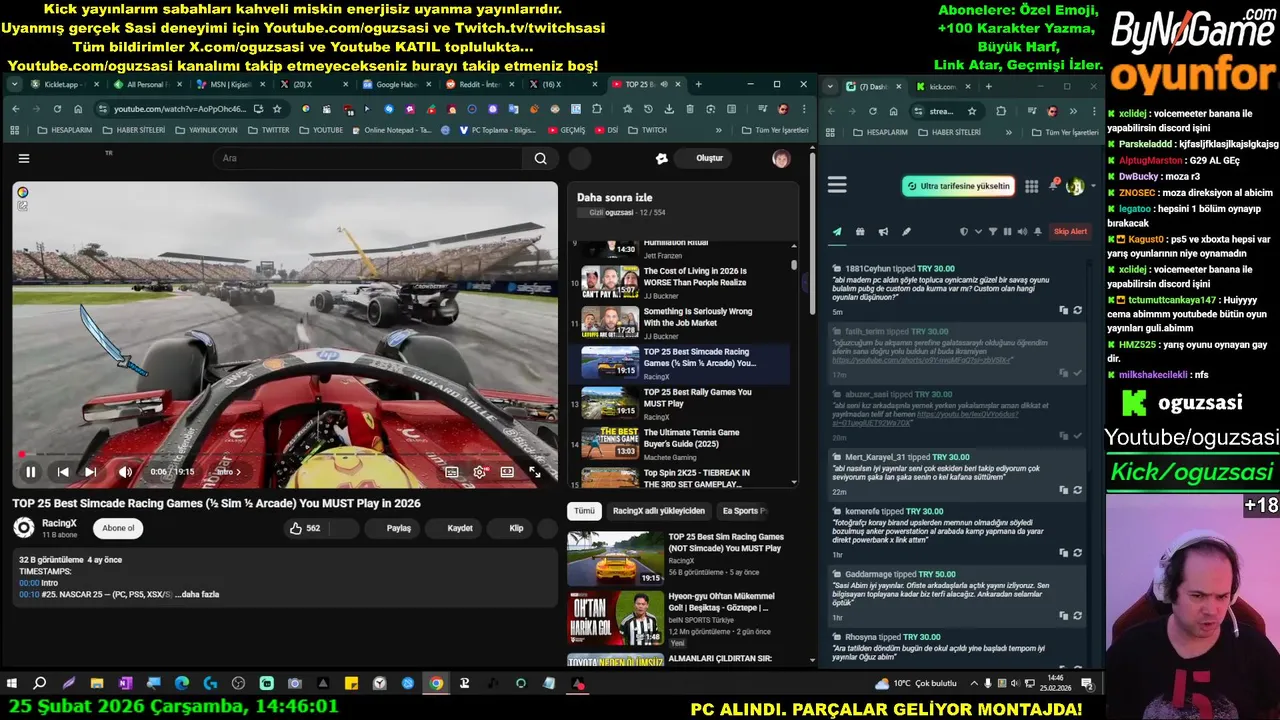The image size is (1280, 720).
Task: Expand the dashboard account dropdown arrow
Action: pyautogui.click(x=1093, y=186)
